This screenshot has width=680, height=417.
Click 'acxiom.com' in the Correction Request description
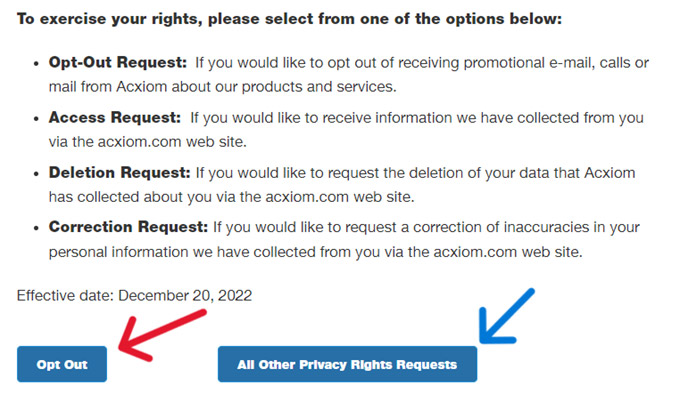475,252
